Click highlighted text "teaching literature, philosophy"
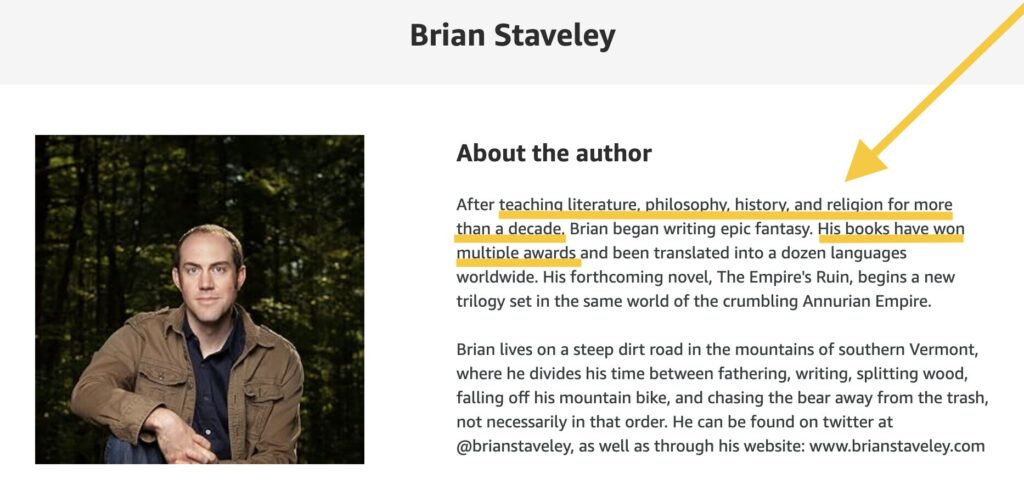This screenshot has height=496, width=1024. click(610, 205)
